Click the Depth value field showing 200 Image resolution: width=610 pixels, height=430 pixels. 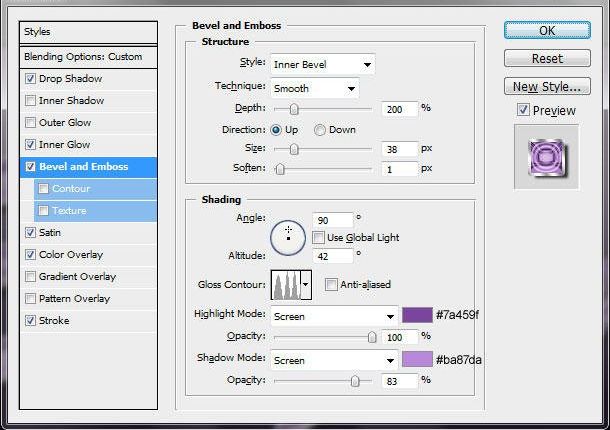pyautogui.click(x=400, y=109)
